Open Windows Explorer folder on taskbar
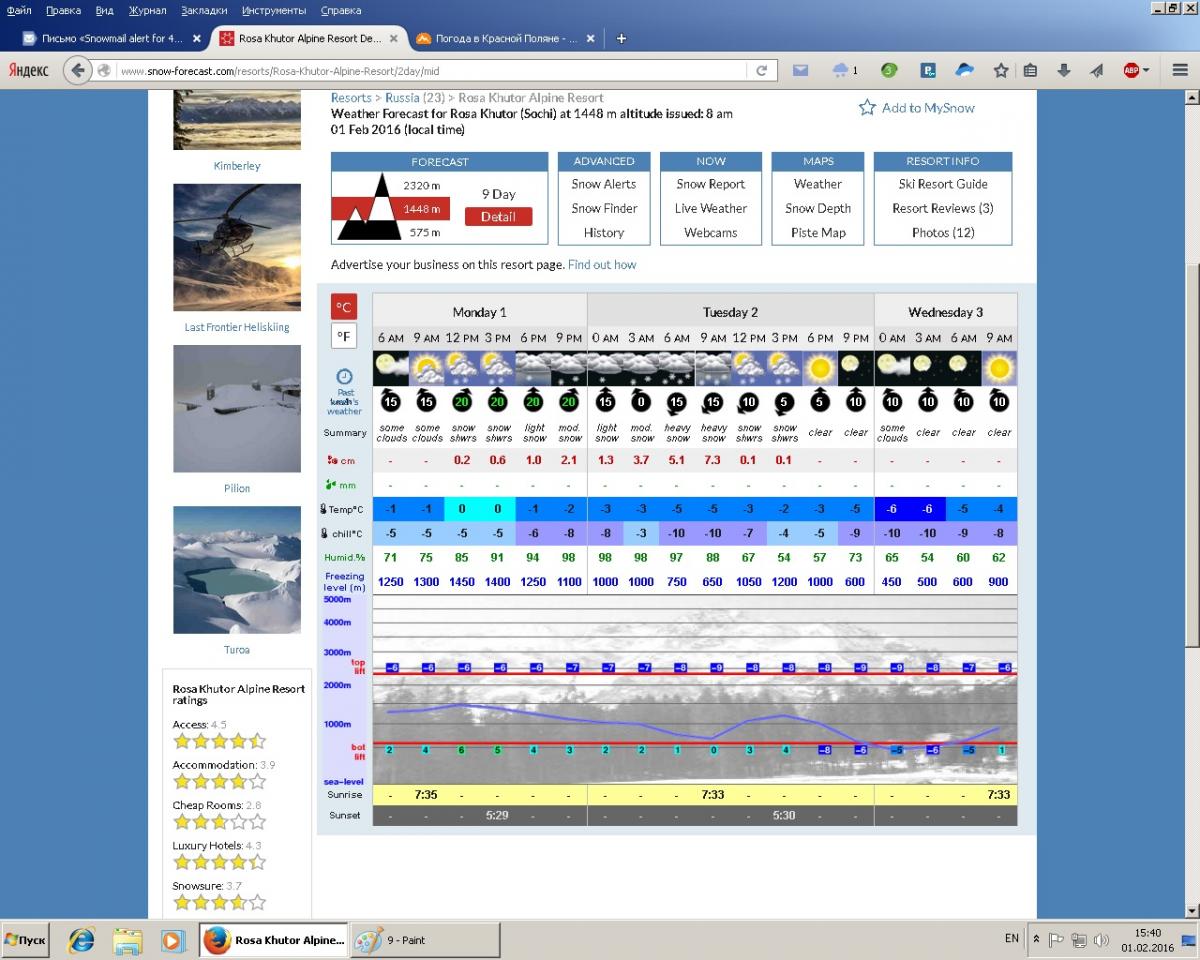Screen dimensions: 1200x960 click(x=127, y=940)
